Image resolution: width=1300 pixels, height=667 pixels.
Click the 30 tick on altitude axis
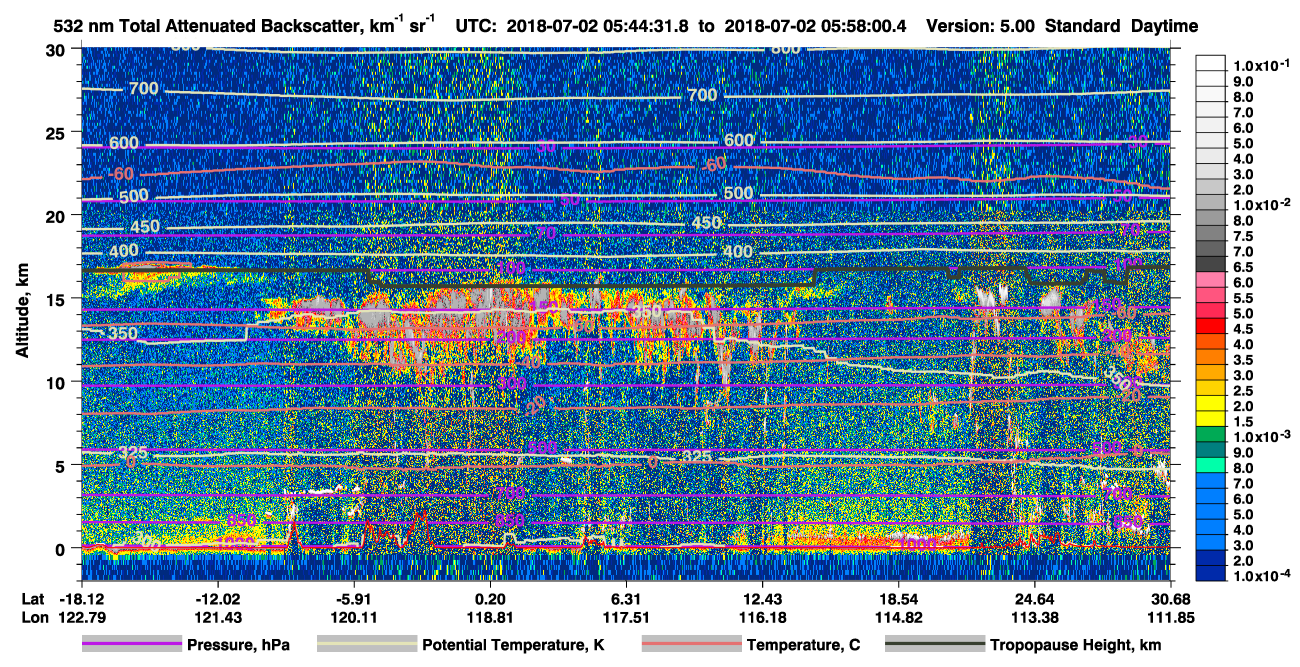coord(58,48)
